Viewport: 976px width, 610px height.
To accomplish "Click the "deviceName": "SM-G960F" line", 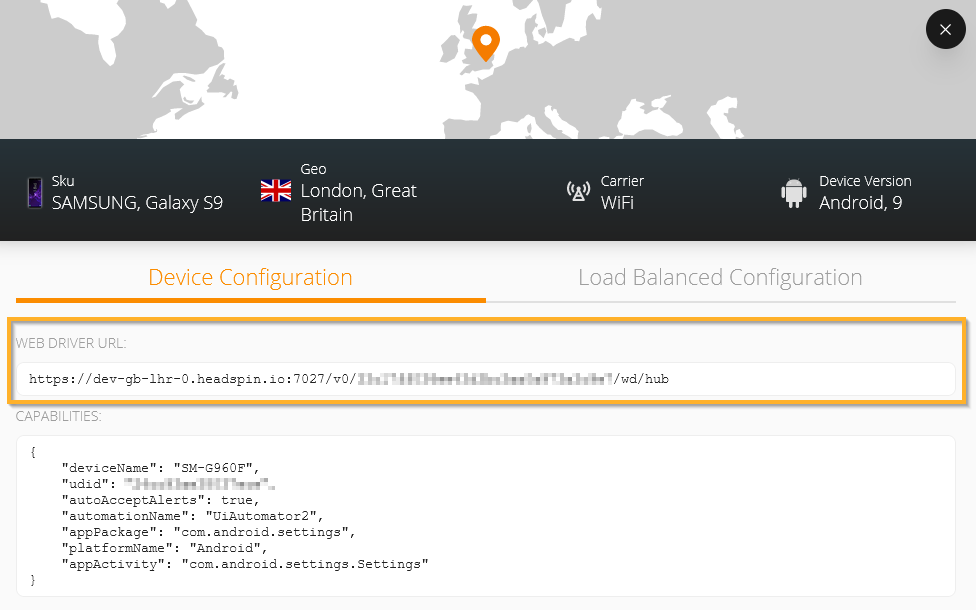I will pyautogui.click(x=160, y=468).
